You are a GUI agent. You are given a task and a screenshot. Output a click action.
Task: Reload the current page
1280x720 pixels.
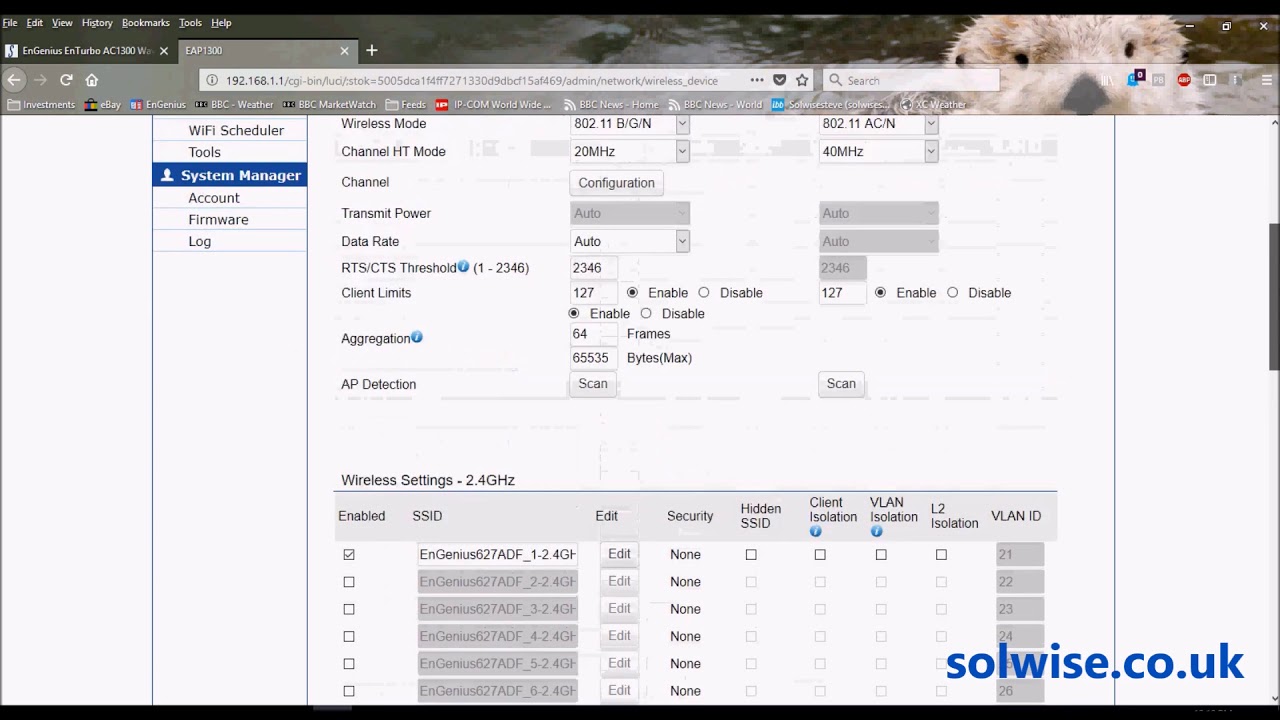tap(66, 80)
